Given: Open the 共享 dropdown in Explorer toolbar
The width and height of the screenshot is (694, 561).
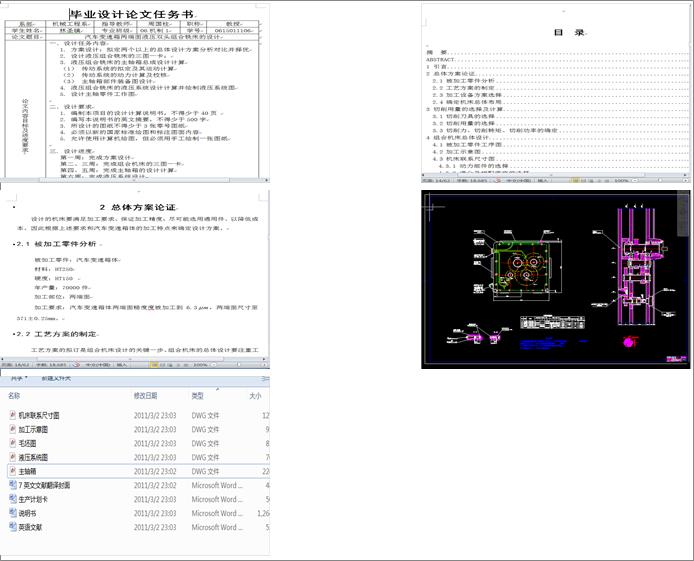Looking at the screenshot, I should (17, 379).
